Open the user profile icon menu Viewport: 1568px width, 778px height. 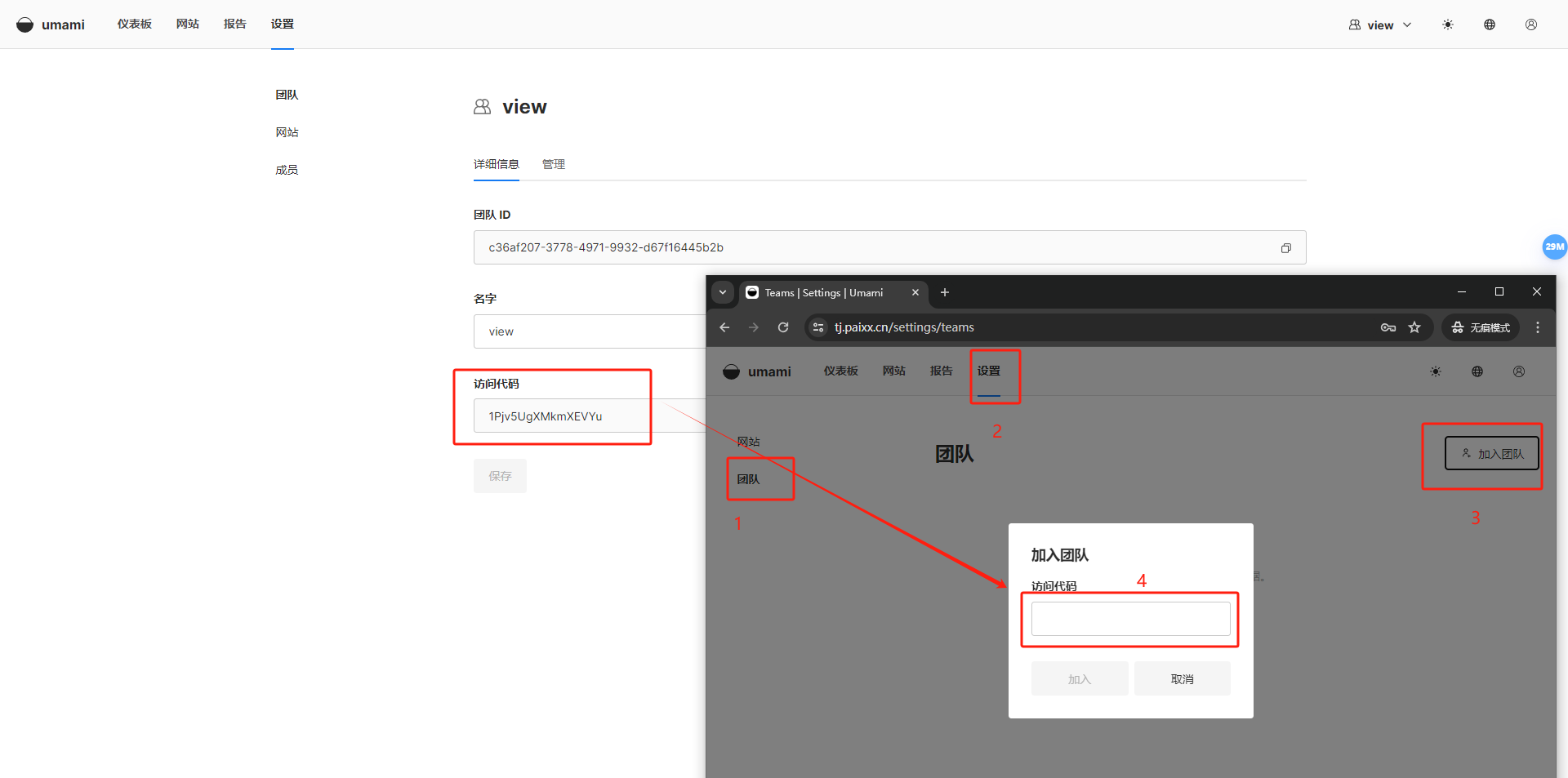tap(1530, 24)
